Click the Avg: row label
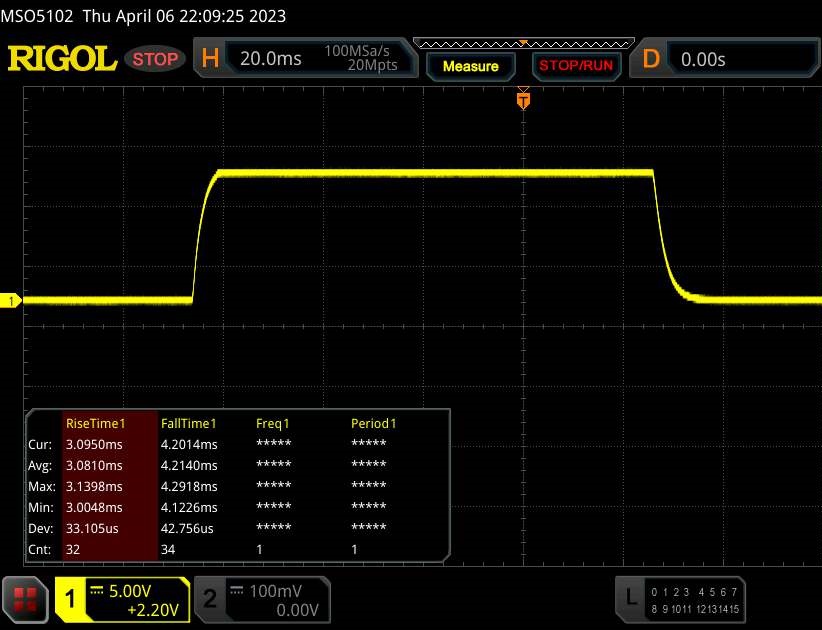822x630 pixels. coord(40,465)
